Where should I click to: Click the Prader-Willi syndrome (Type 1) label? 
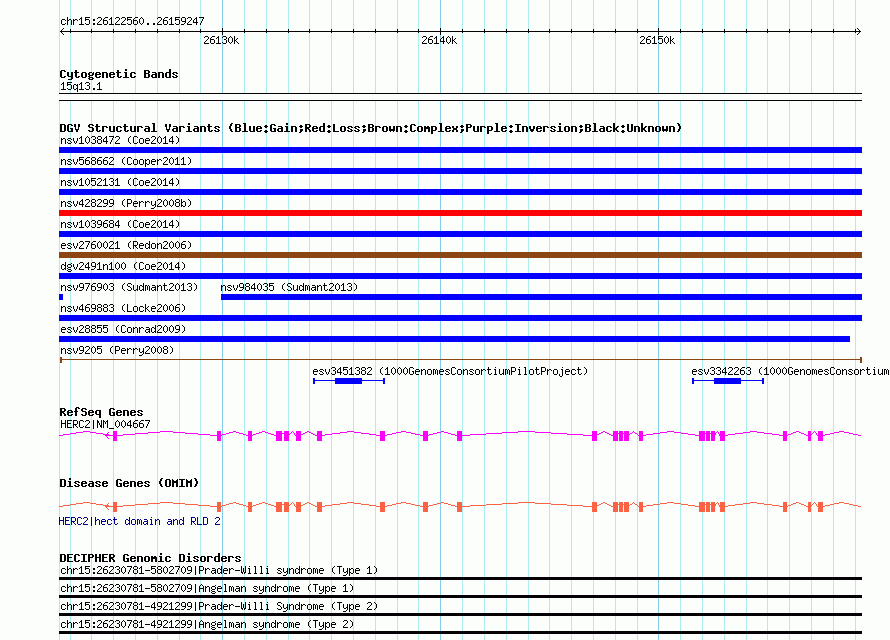pos(219,570)
